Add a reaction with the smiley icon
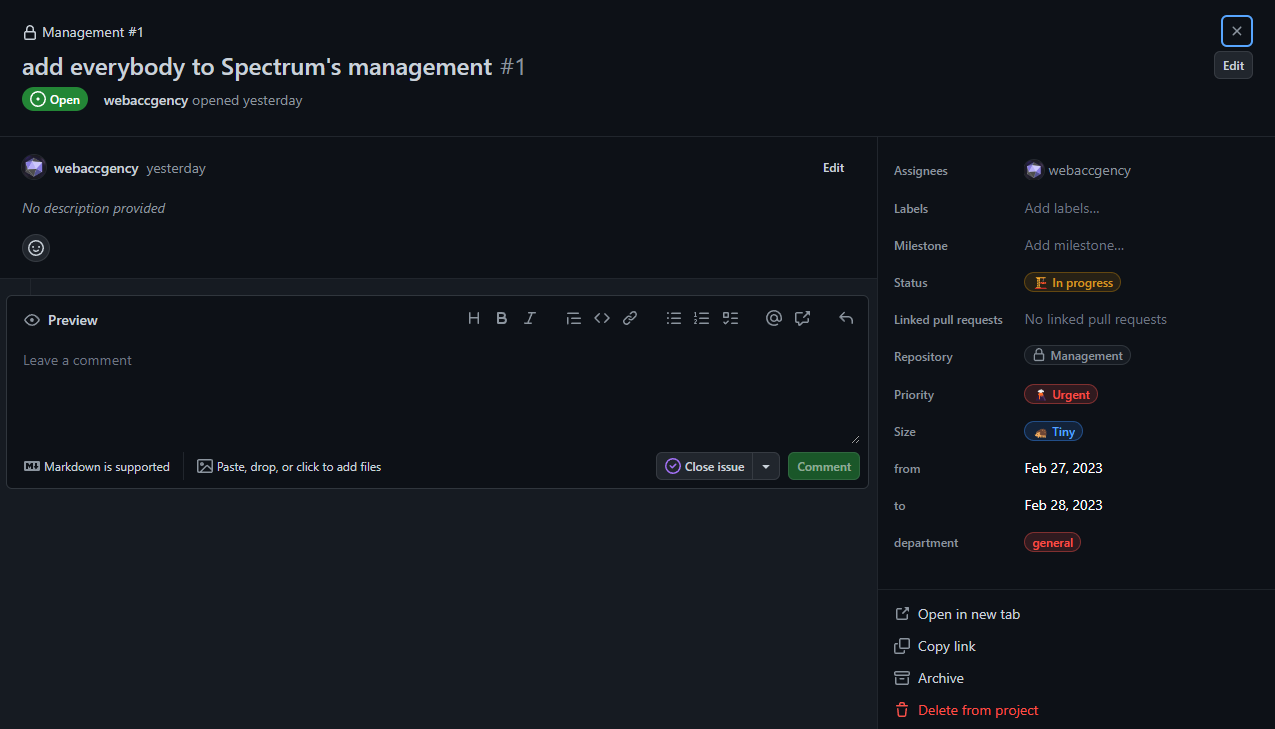Viewport: 1275px width, 729px height. (x=36, y=248)
